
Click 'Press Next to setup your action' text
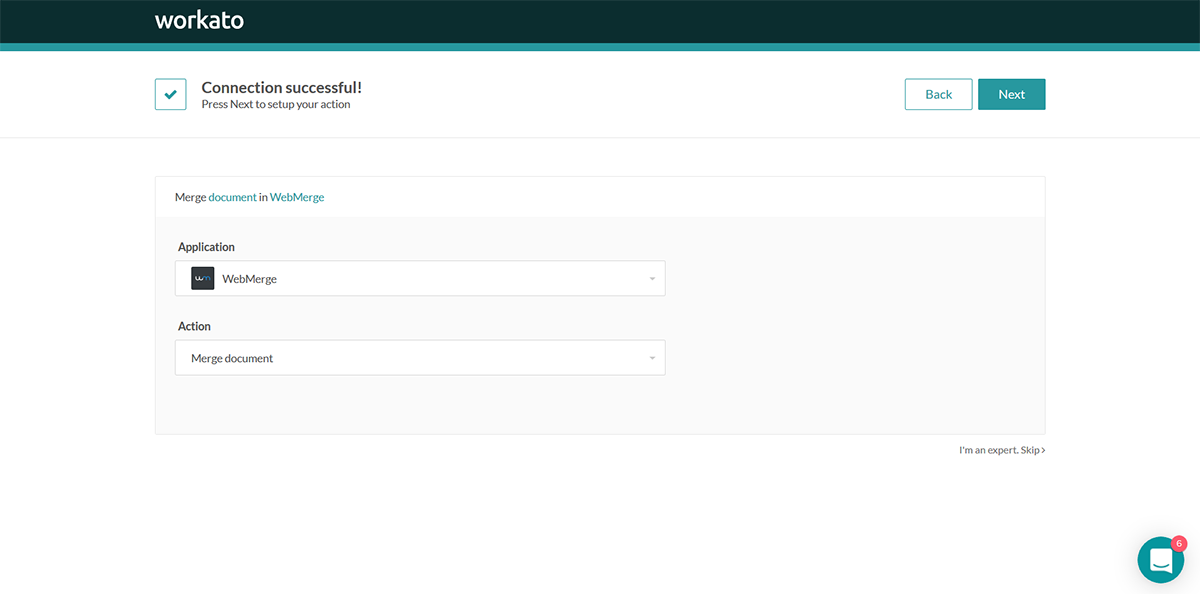tap(276, 104)
